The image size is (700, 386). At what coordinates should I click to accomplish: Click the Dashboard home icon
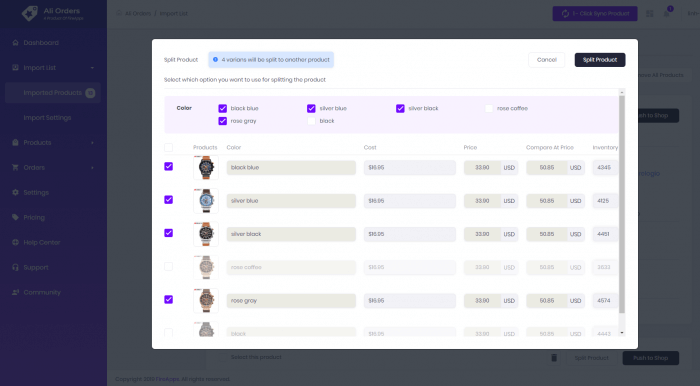point(15,42)
